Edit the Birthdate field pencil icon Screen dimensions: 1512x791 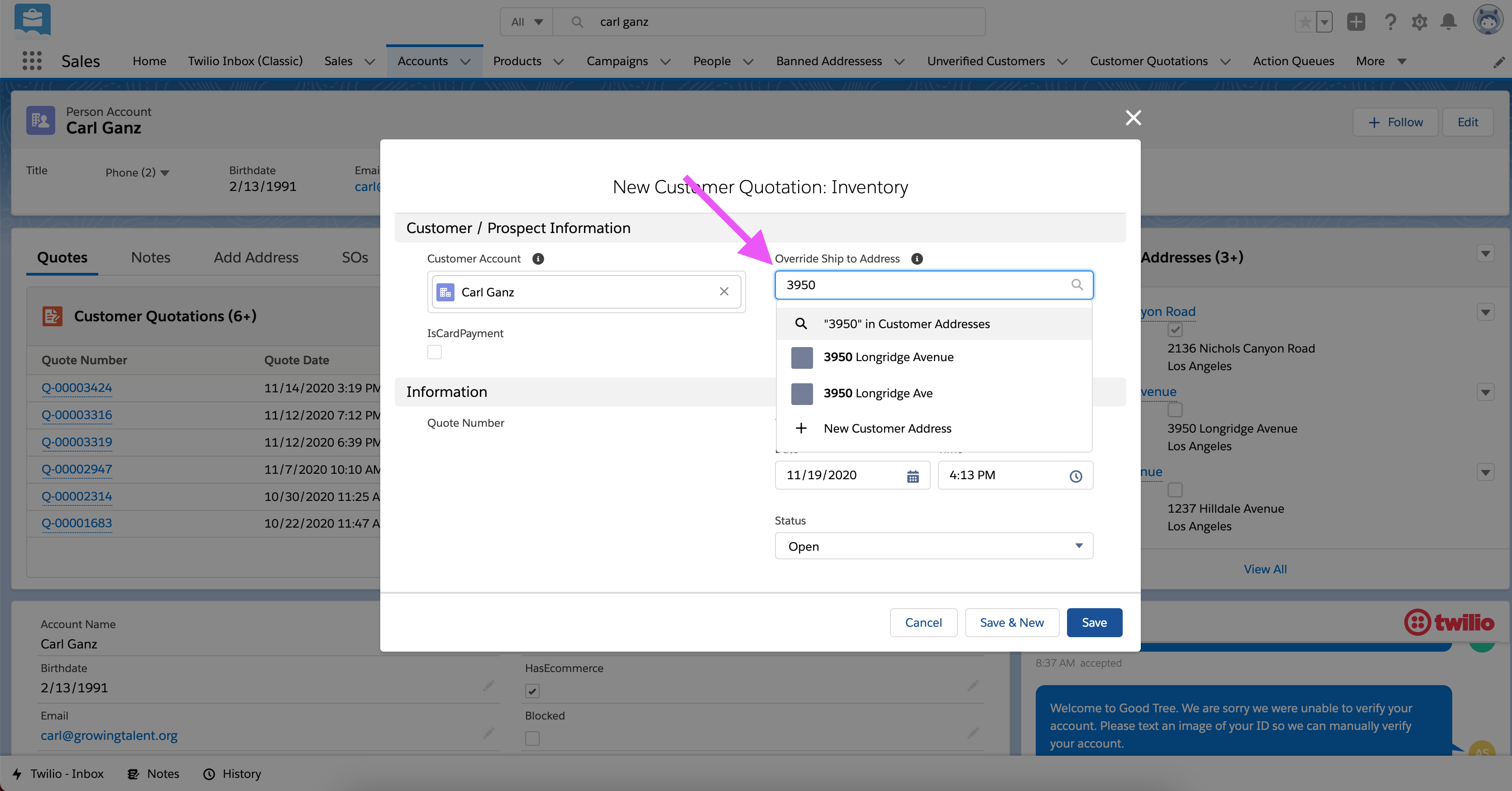click(x=488, y=686)
